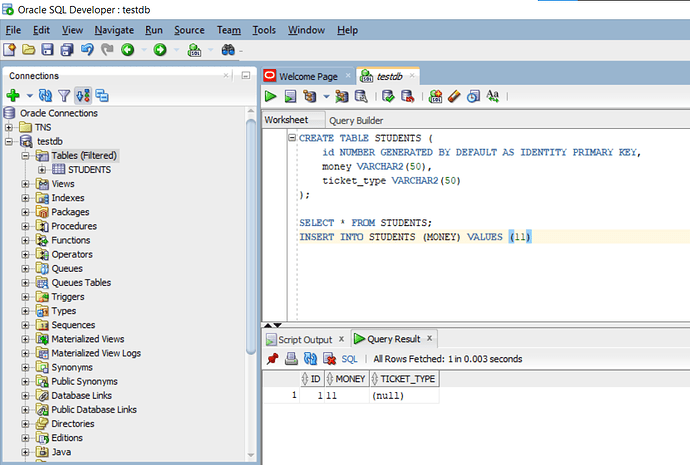690x465 pixels.
Task: Click the Autotrace icon
Action: tap(341, 96)
